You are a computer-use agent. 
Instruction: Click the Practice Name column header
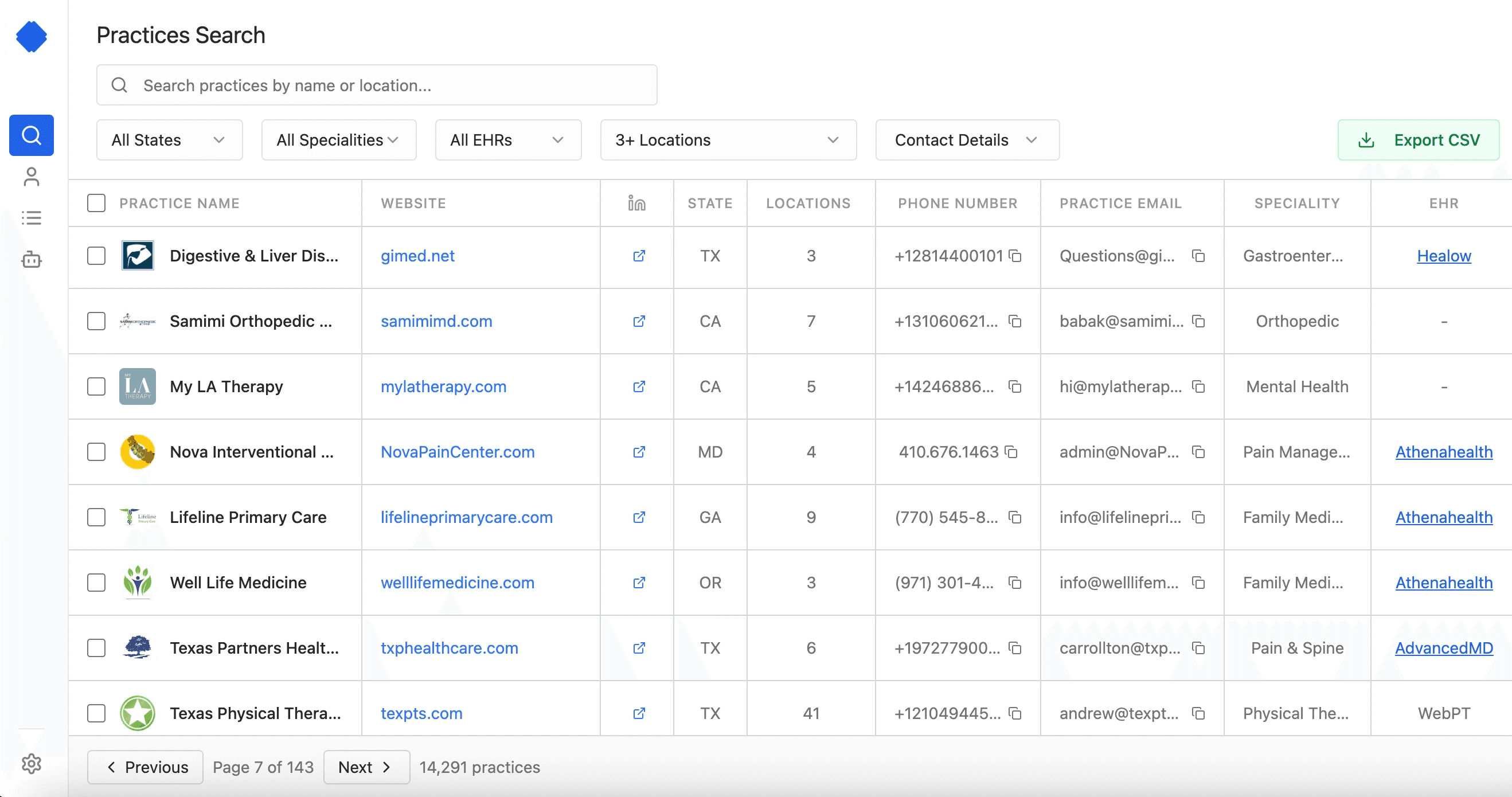pyautogui.click(x=179, y=203)
